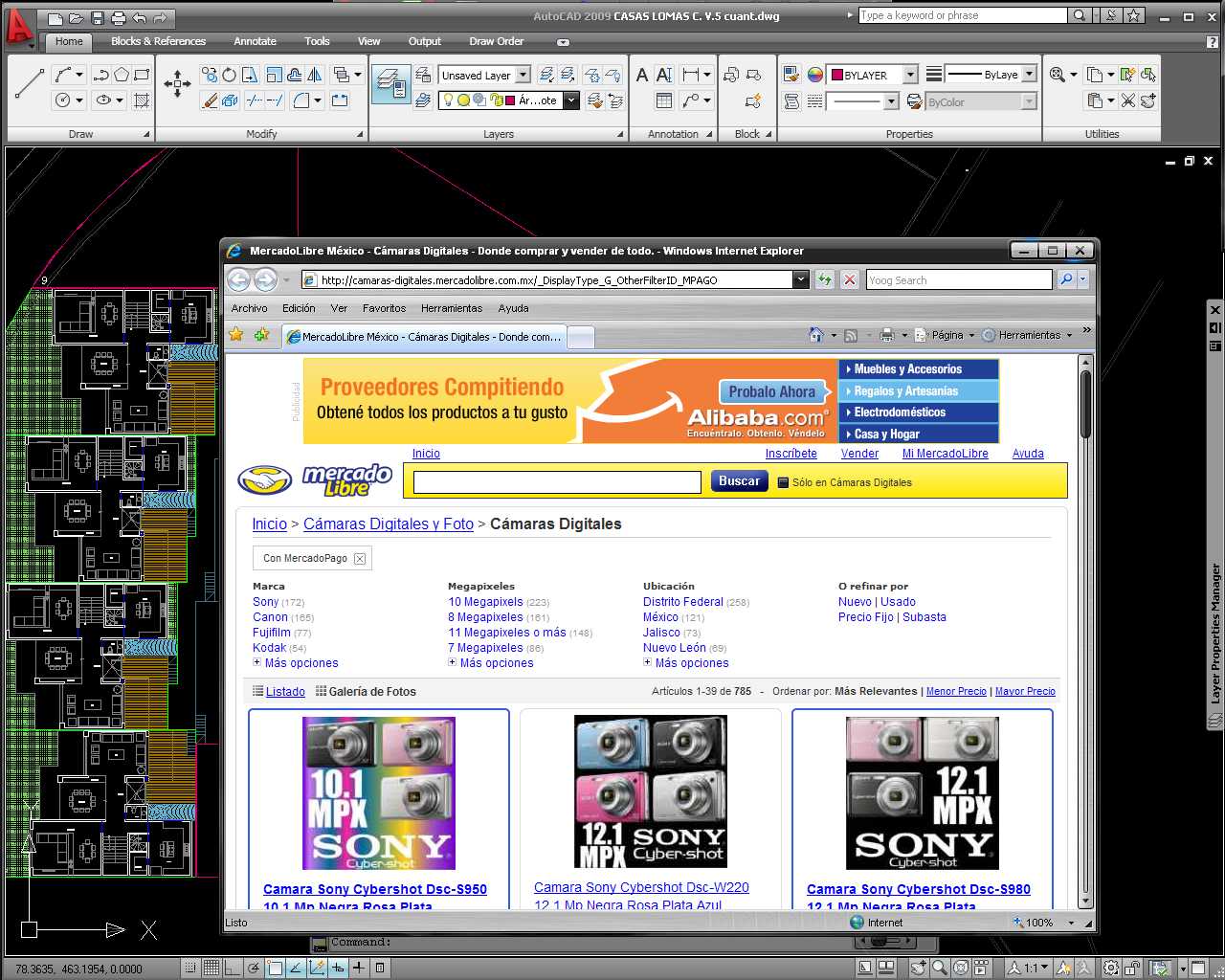Screen dimensions: 1225x980
Task: Open the 'Cámaras Digitales y Foto' breadcrumb link
Action: [388, 524]
